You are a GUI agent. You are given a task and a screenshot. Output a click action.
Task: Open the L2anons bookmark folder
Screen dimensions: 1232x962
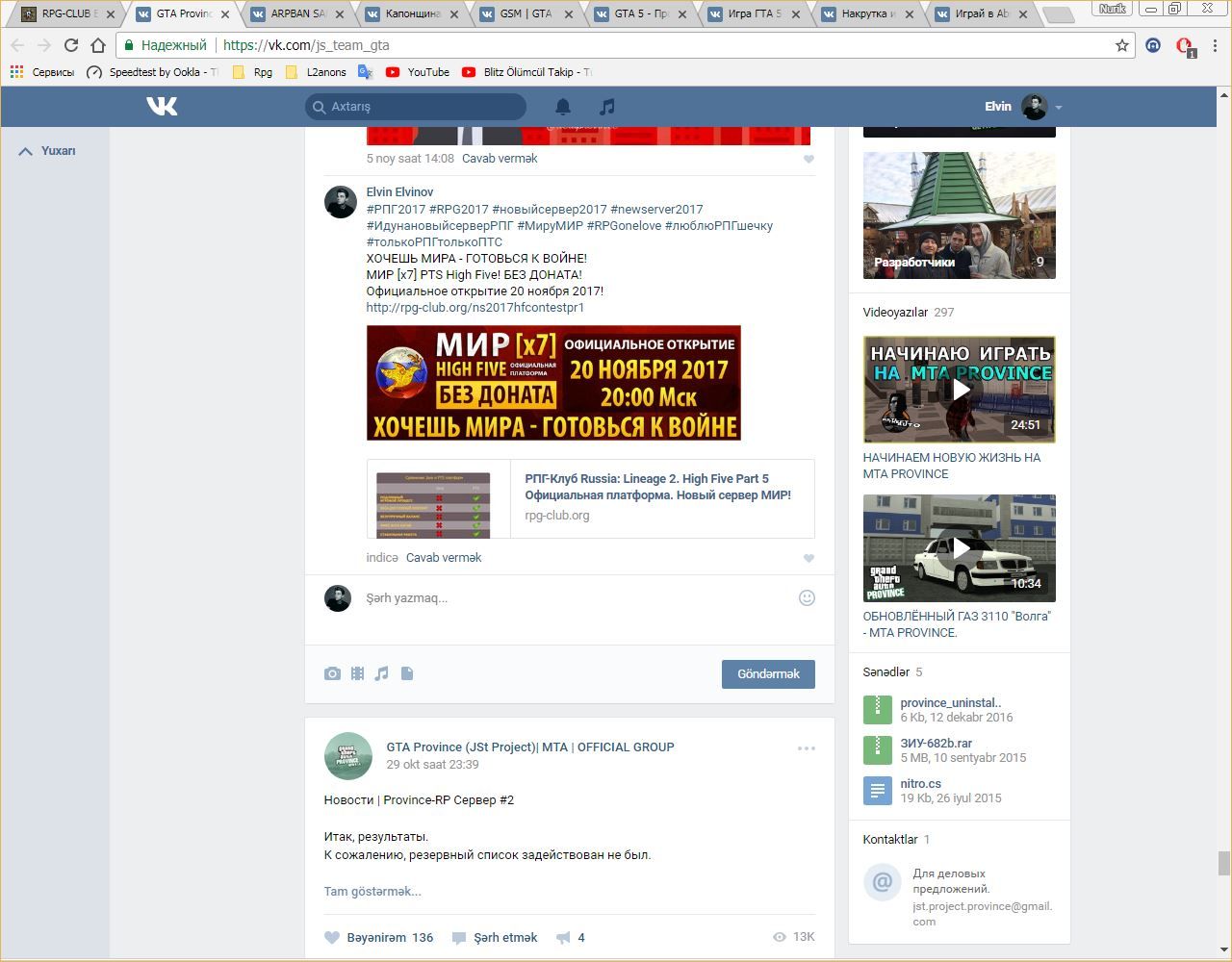(x=317, y=72)
